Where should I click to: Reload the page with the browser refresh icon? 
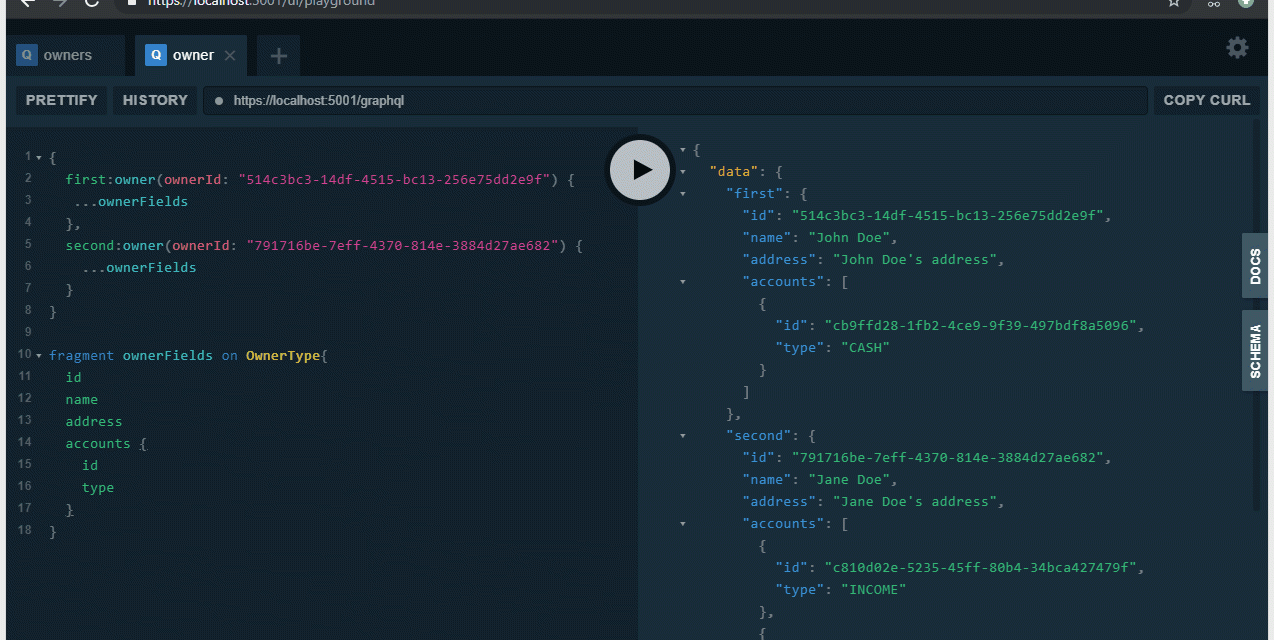92,3
